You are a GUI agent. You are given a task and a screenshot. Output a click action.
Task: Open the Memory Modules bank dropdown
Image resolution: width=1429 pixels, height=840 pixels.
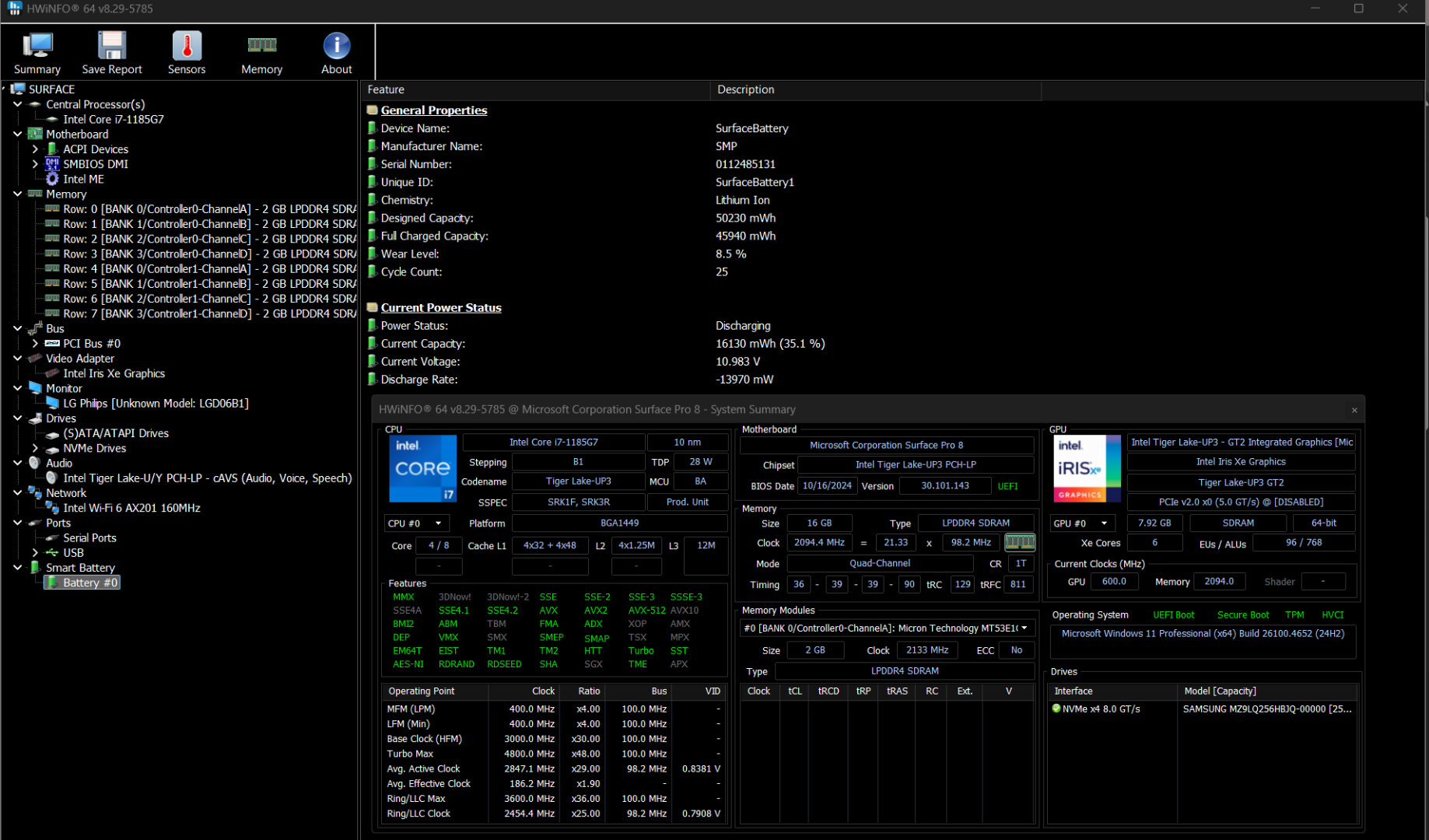(887, 628)
